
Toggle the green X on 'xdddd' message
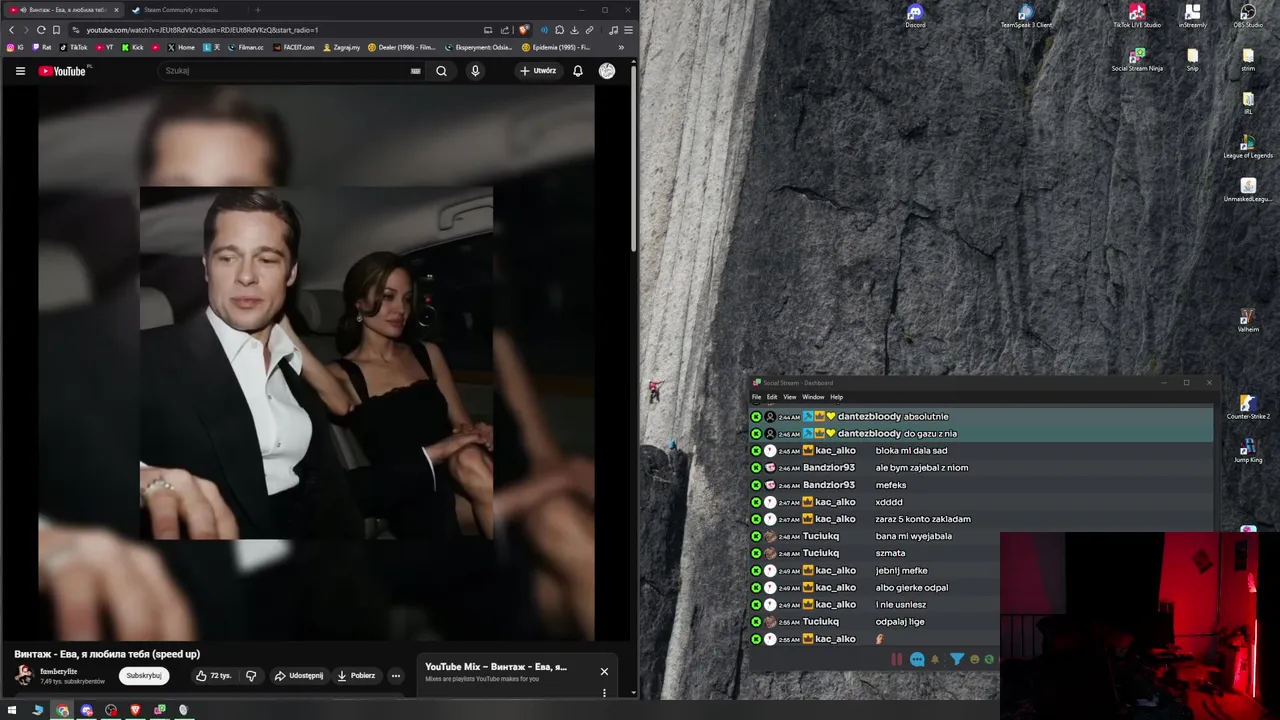[756, 502]
